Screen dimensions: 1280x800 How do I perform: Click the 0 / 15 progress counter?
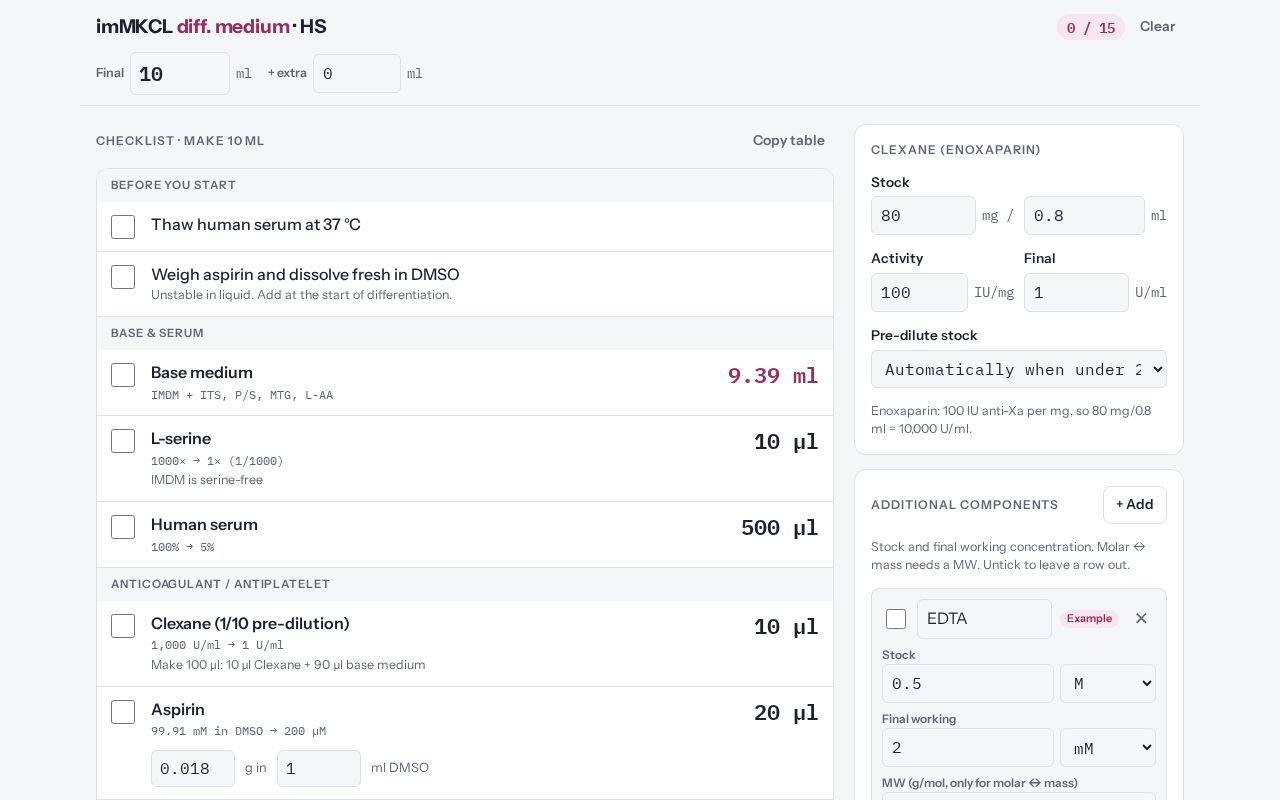click(1091, 28)
